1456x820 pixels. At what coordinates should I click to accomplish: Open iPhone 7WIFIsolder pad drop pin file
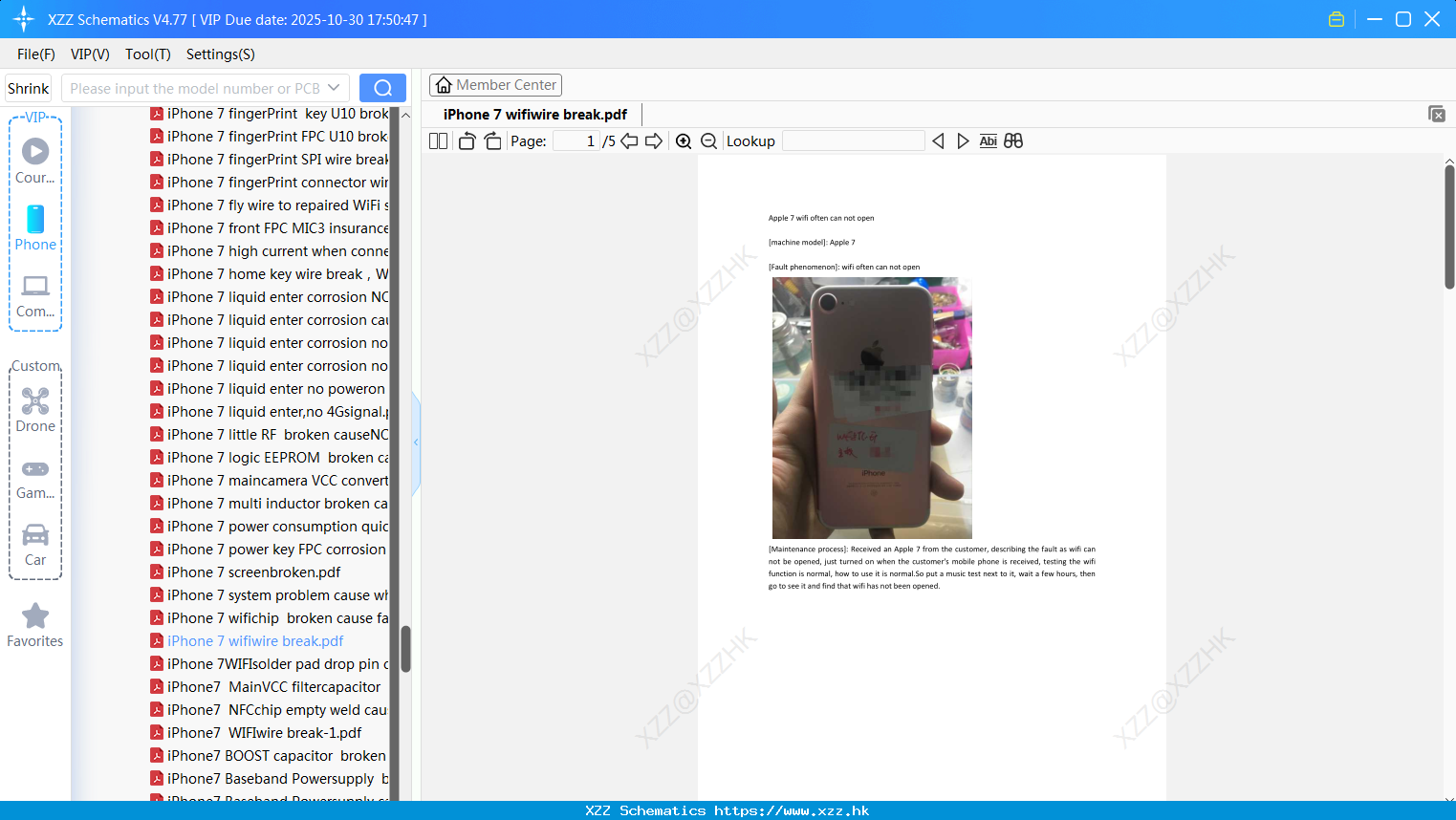click(x=270, y=664)
